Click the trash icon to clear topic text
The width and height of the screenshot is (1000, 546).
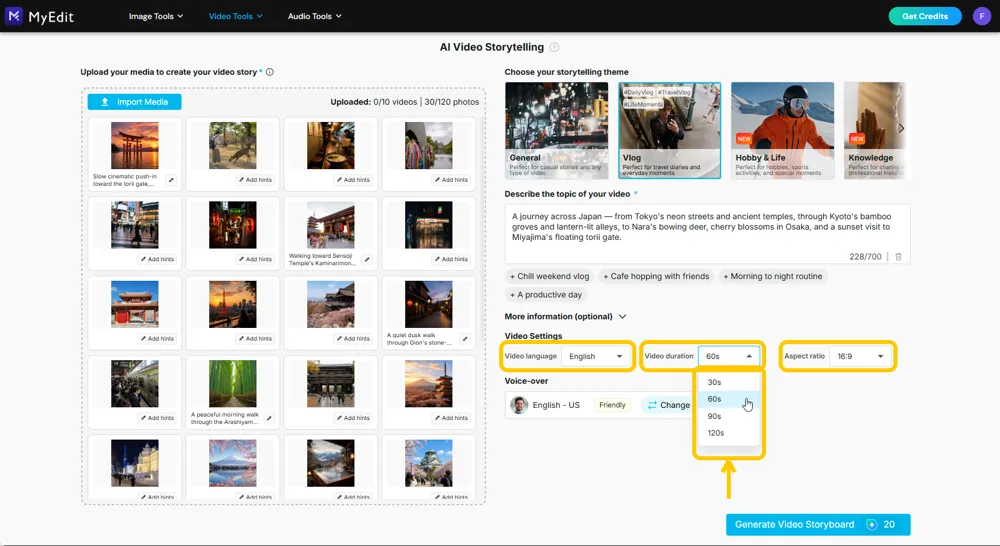pos(898,256)
